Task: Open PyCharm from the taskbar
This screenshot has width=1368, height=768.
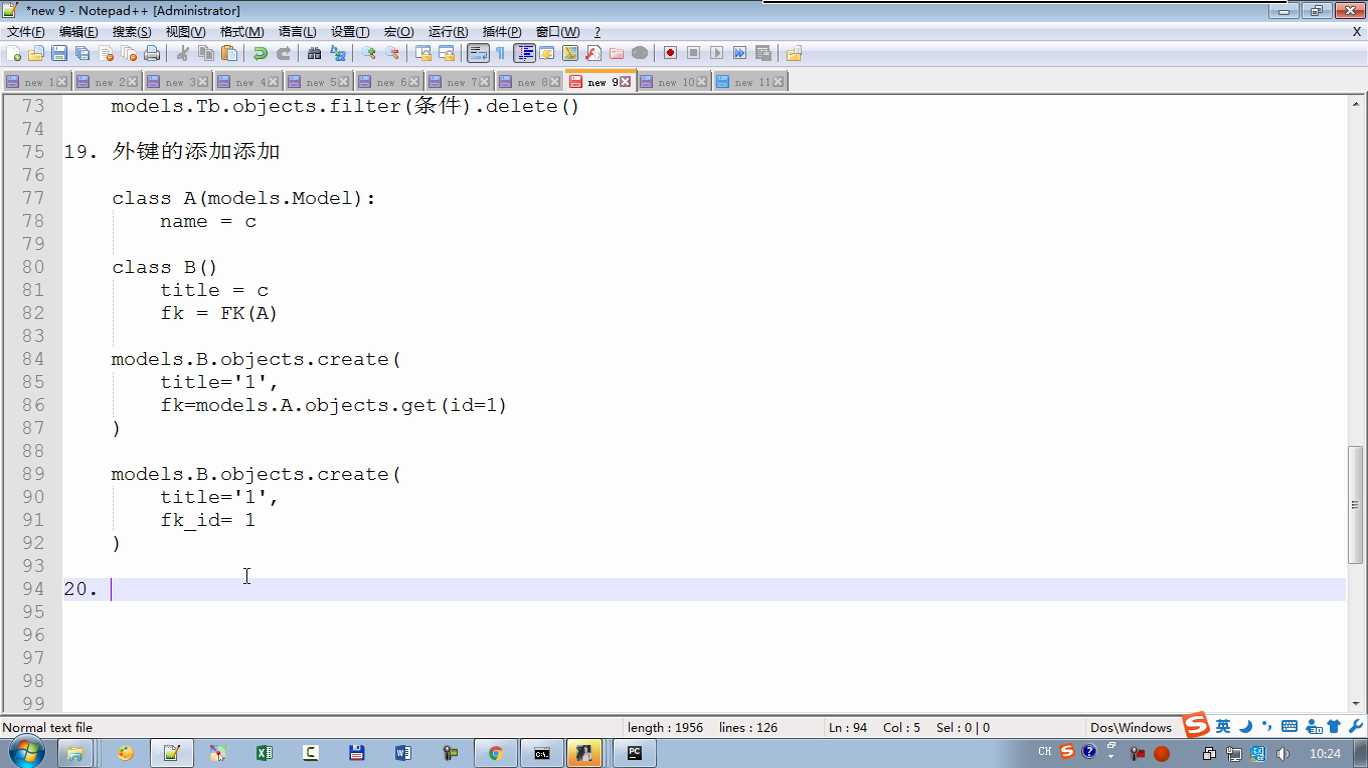Action: [634, 753]
